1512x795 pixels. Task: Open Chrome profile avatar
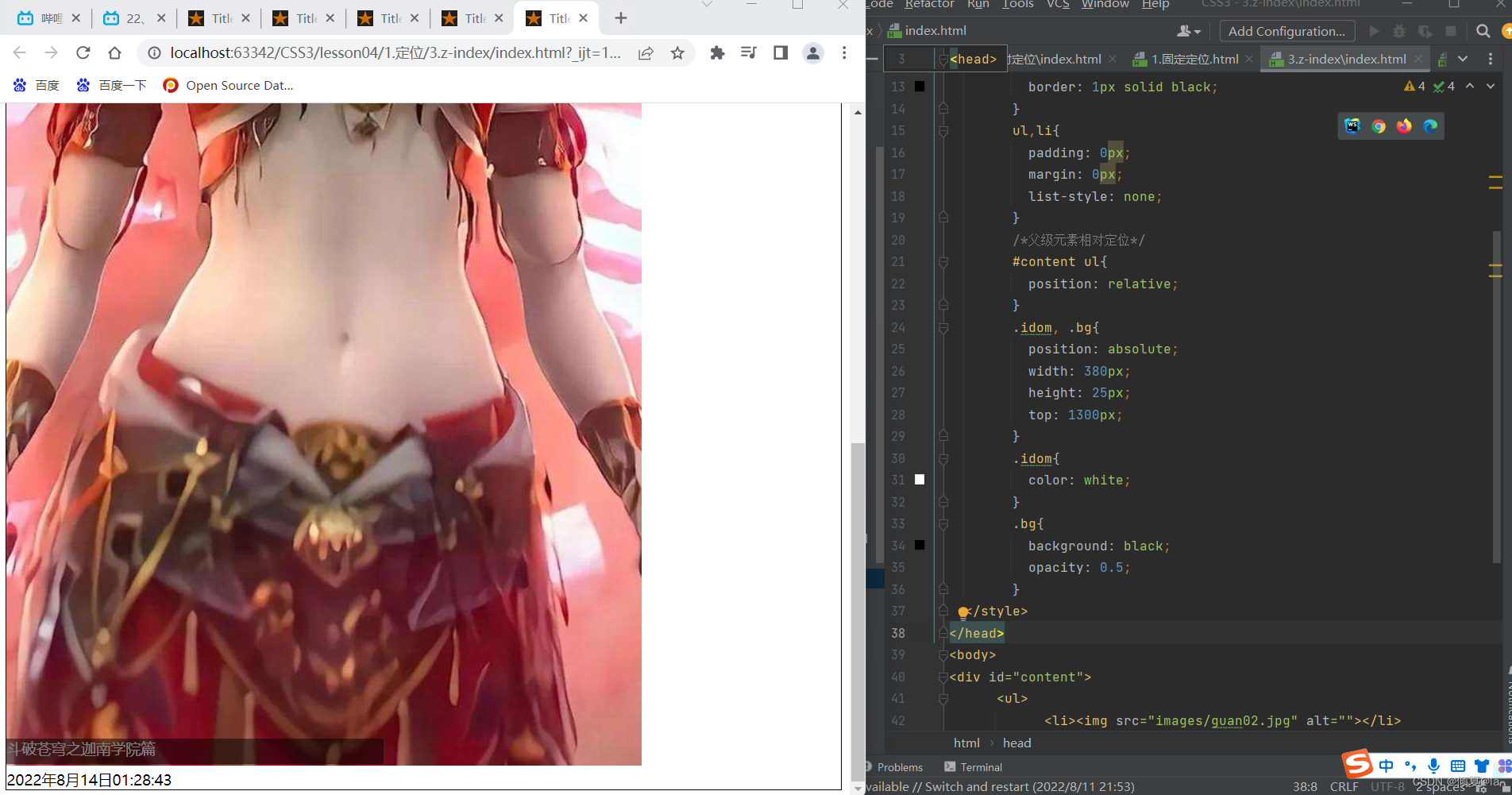(x=813, y=53)
